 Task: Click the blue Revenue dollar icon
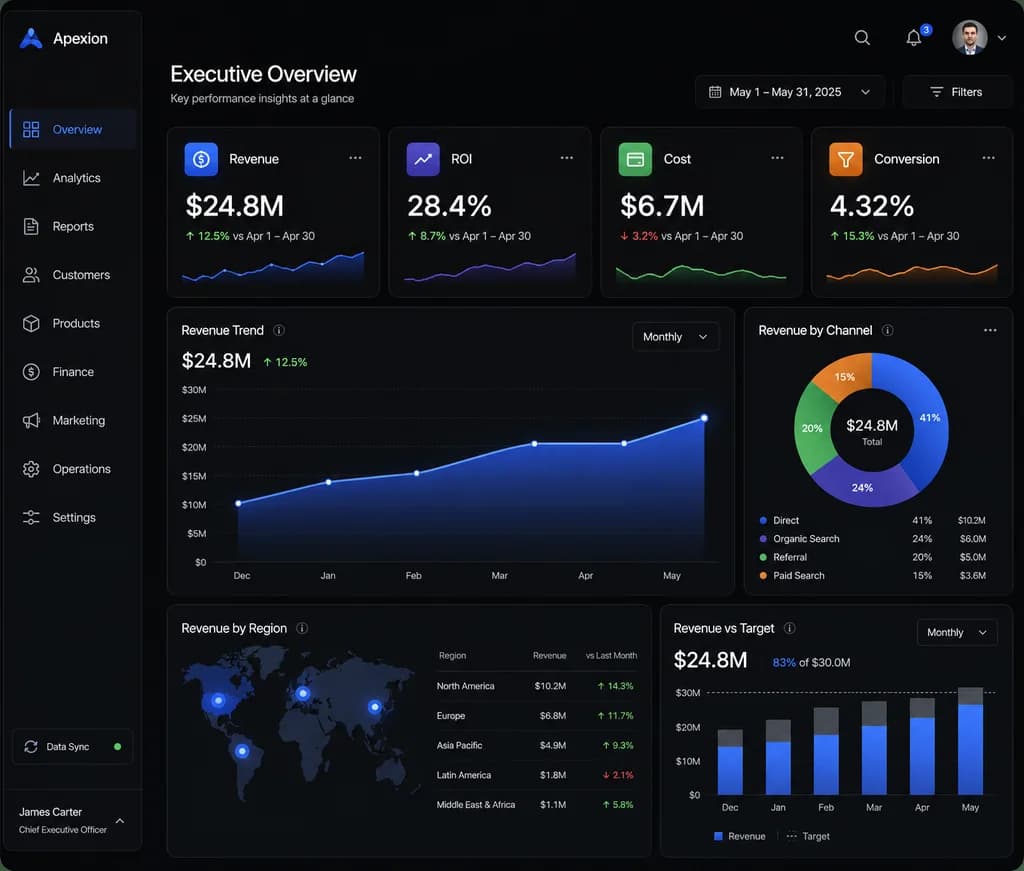click(x=201, y=159)
